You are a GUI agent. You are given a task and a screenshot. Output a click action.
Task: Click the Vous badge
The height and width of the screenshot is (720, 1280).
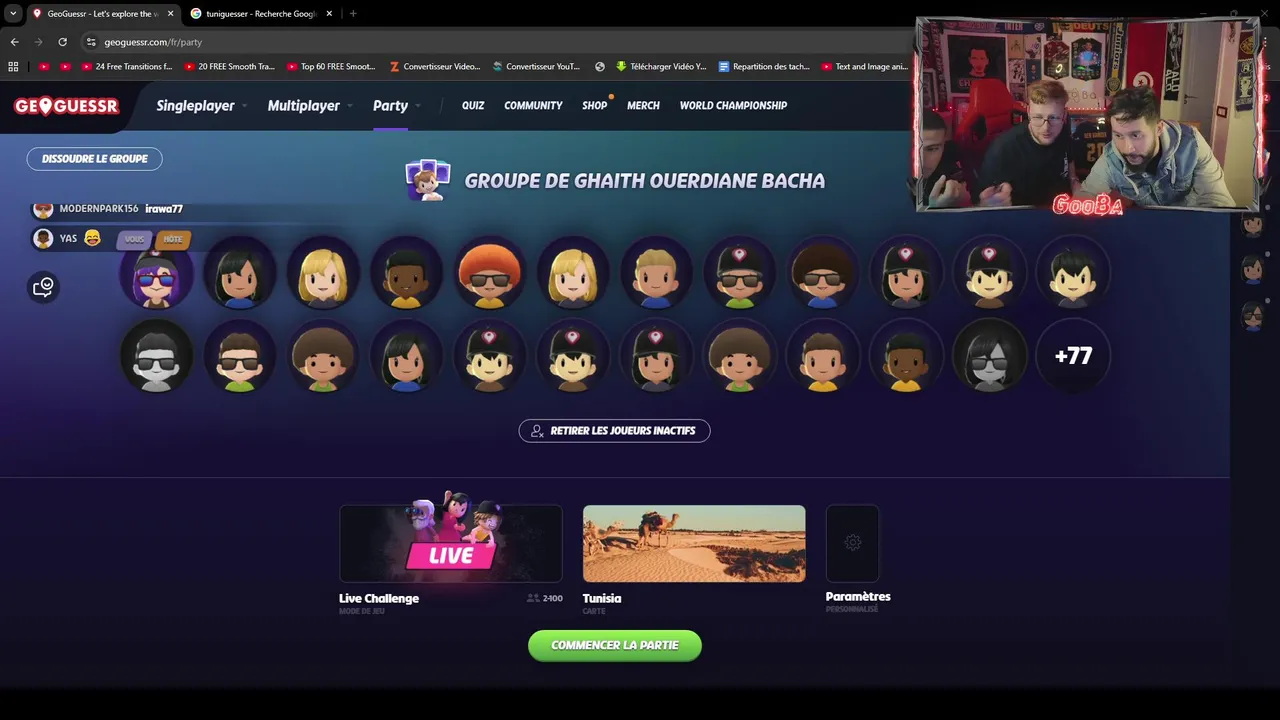[x=134, y=239]
